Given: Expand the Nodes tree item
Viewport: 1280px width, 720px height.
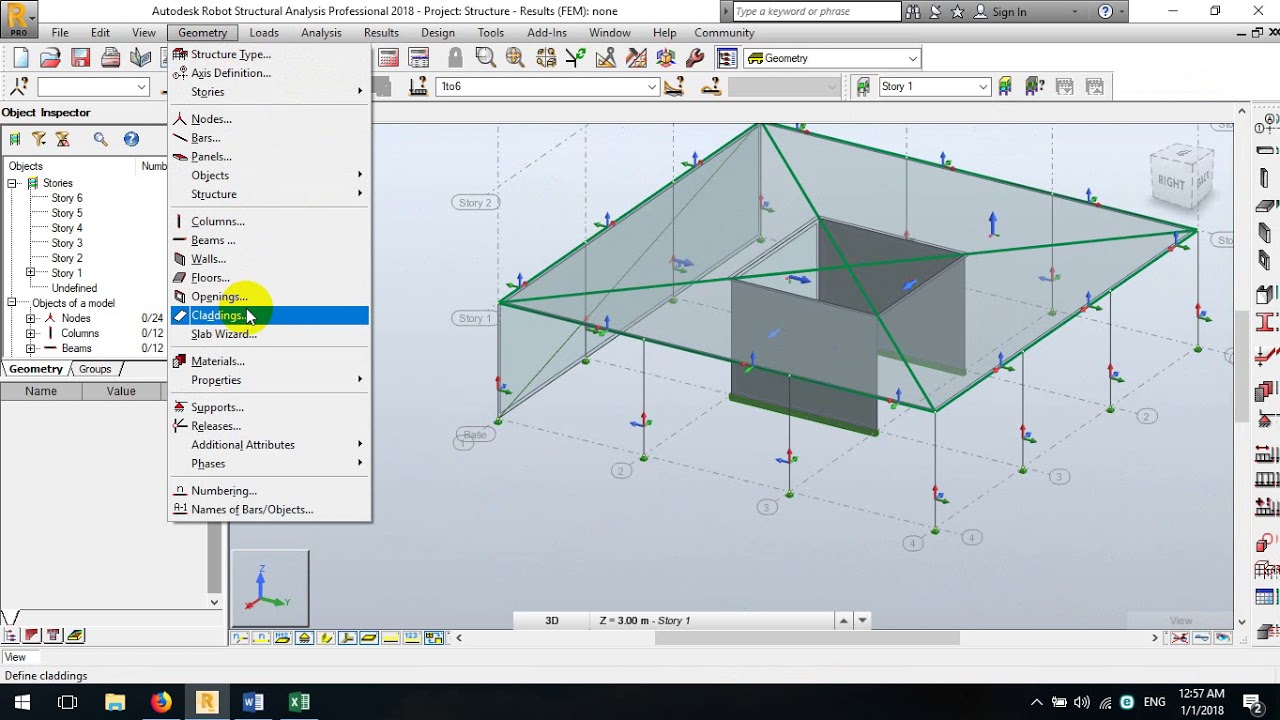Looking at the screenshot, I should point(30,318).
